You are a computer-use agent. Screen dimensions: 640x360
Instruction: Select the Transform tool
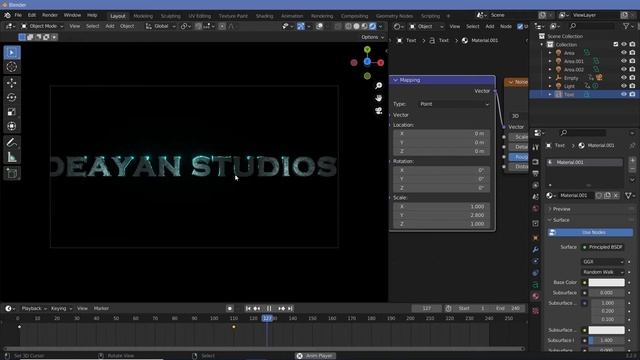[x=12, y=126]
